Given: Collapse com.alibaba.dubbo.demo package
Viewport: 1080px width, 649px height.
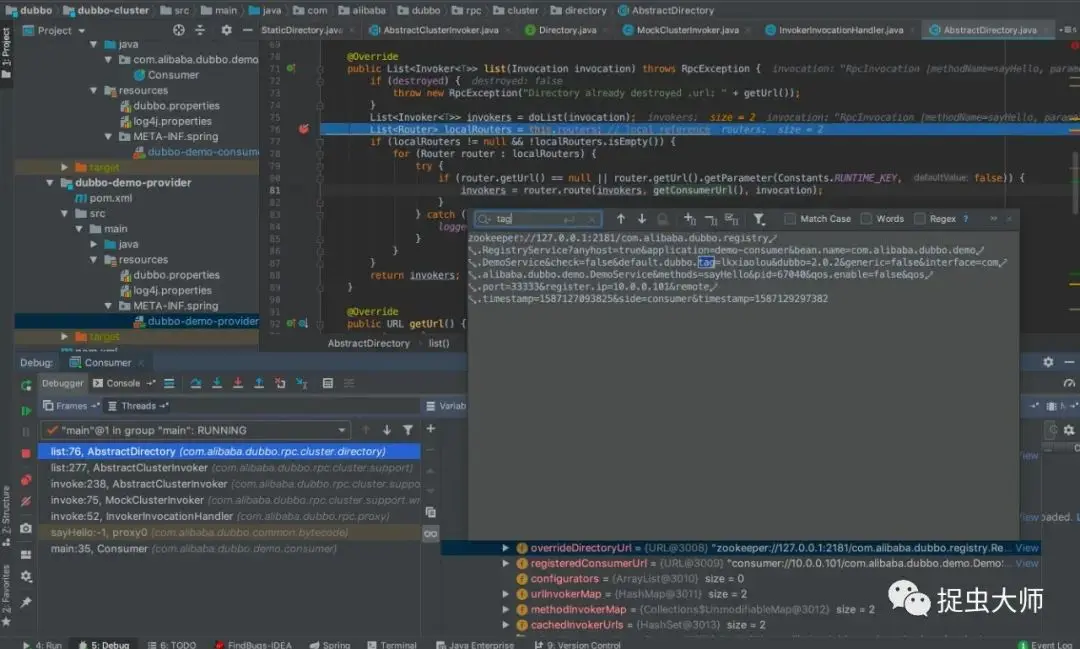Looking at the screenshot, I should click(108, 60).
